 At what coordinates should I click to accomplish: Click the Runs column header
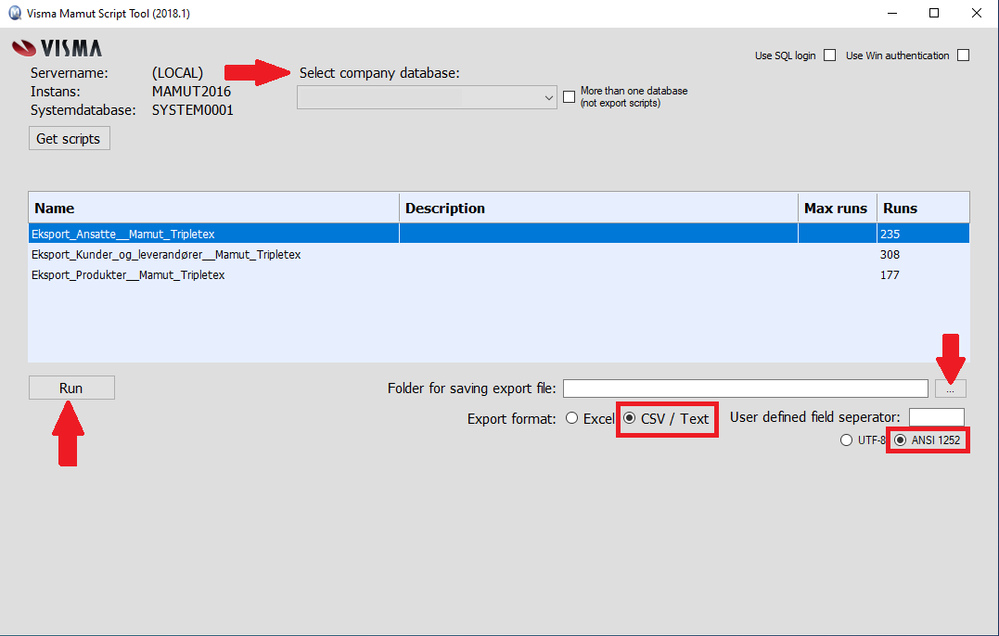click(924, 208)
